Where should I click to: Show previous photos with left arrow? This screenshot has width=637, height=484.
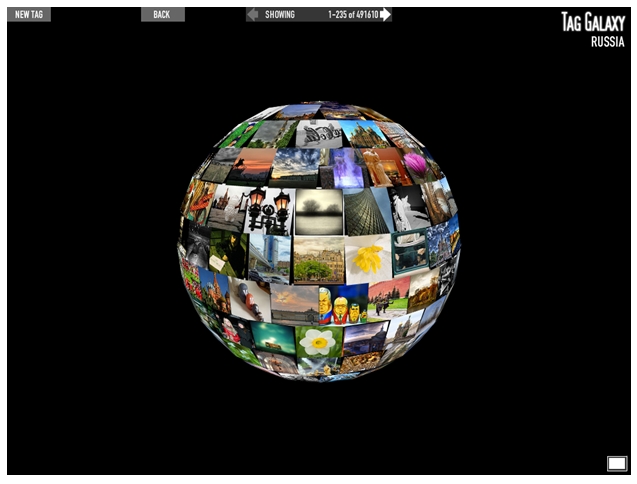click(253, 15)
